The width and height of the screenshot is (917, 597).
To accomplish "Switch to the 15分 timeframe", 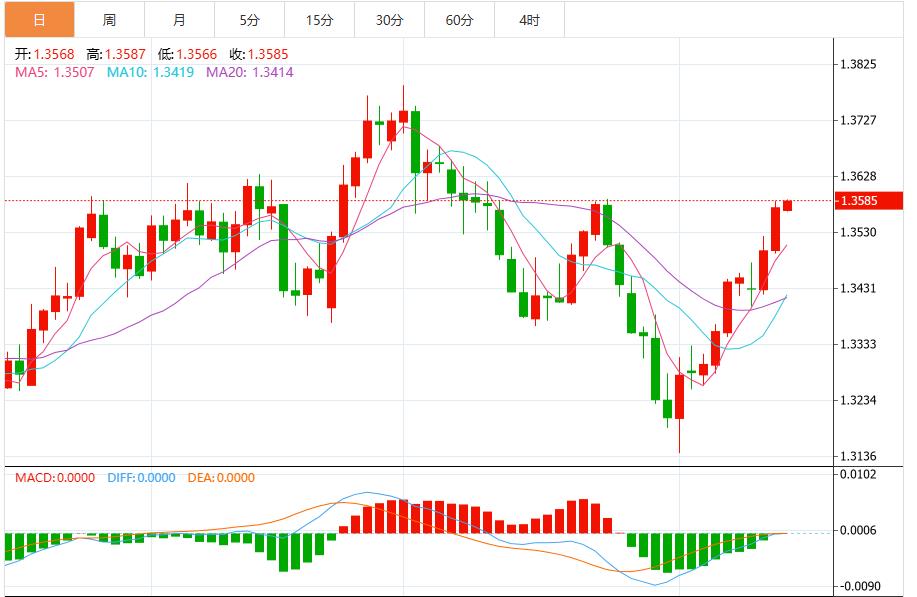I will click(320, 18).
